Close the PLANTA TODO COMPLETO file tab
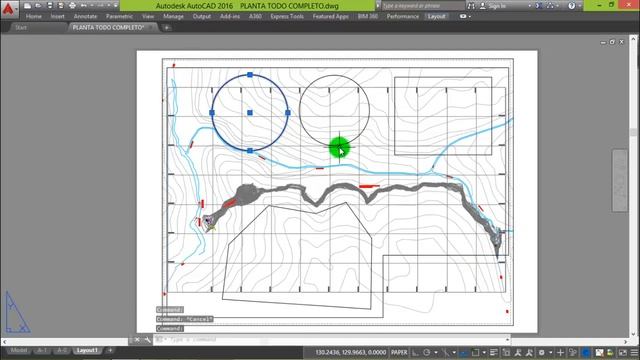This screenshot has height=360, width=640. tap(151, 27)
